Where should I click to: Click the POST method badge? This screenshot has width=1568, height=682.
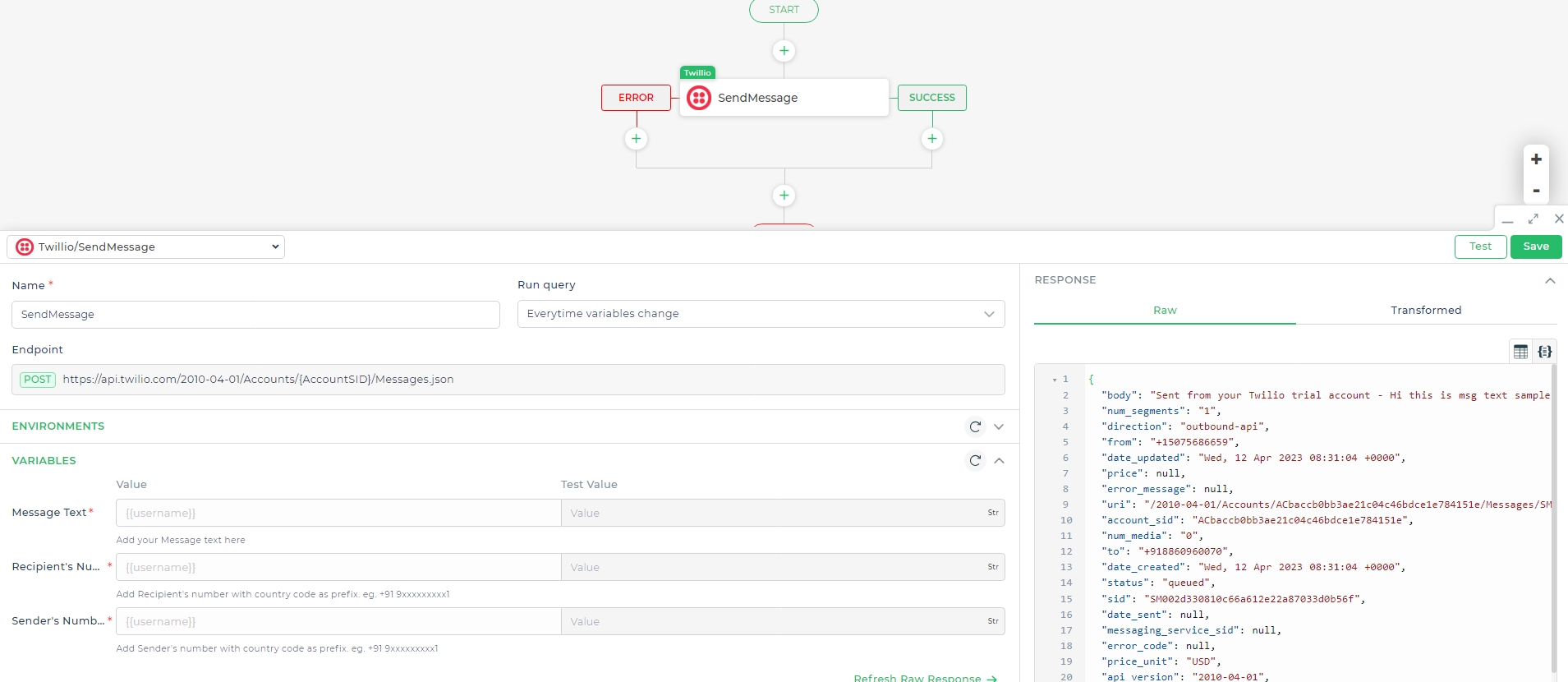(x=38, y=380)
